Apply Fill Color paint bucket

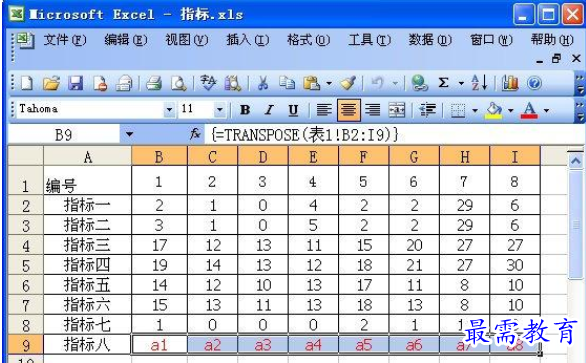pos(493,110)
